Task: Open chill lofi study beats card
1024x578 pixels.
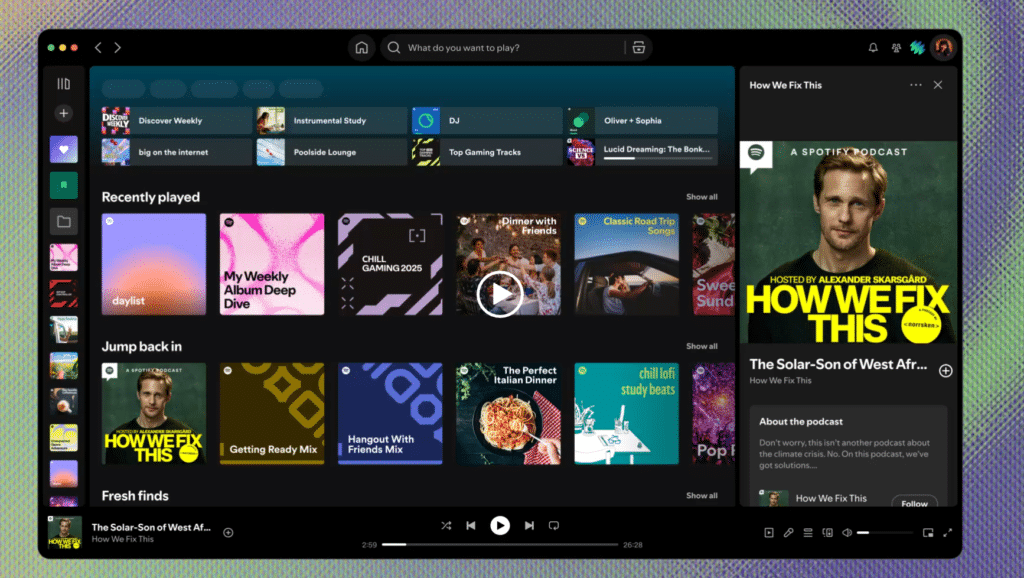Action: coord(626,414)
